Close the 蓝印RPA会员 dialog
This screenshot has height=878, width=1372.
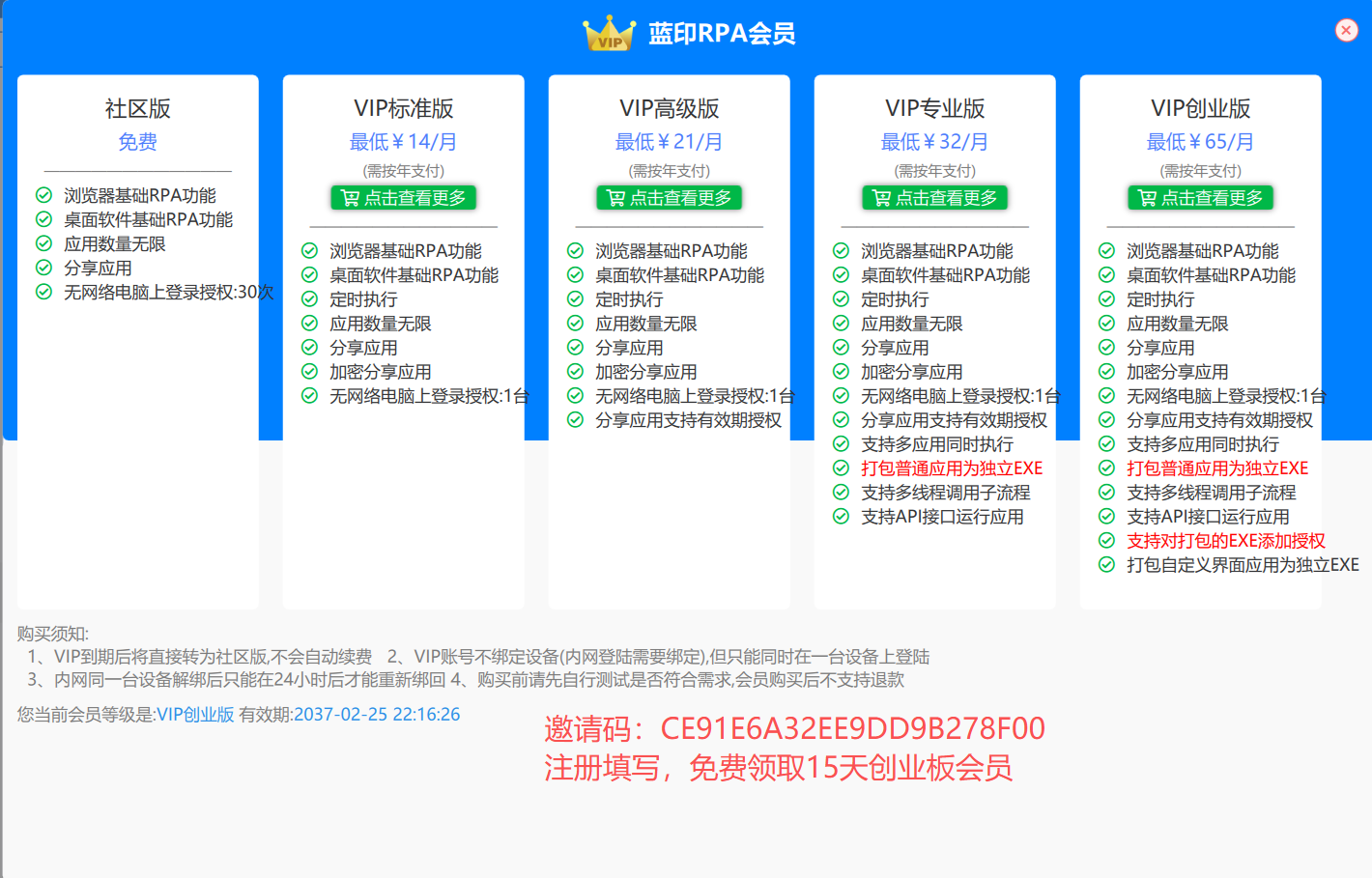(x=1346, y=30)
